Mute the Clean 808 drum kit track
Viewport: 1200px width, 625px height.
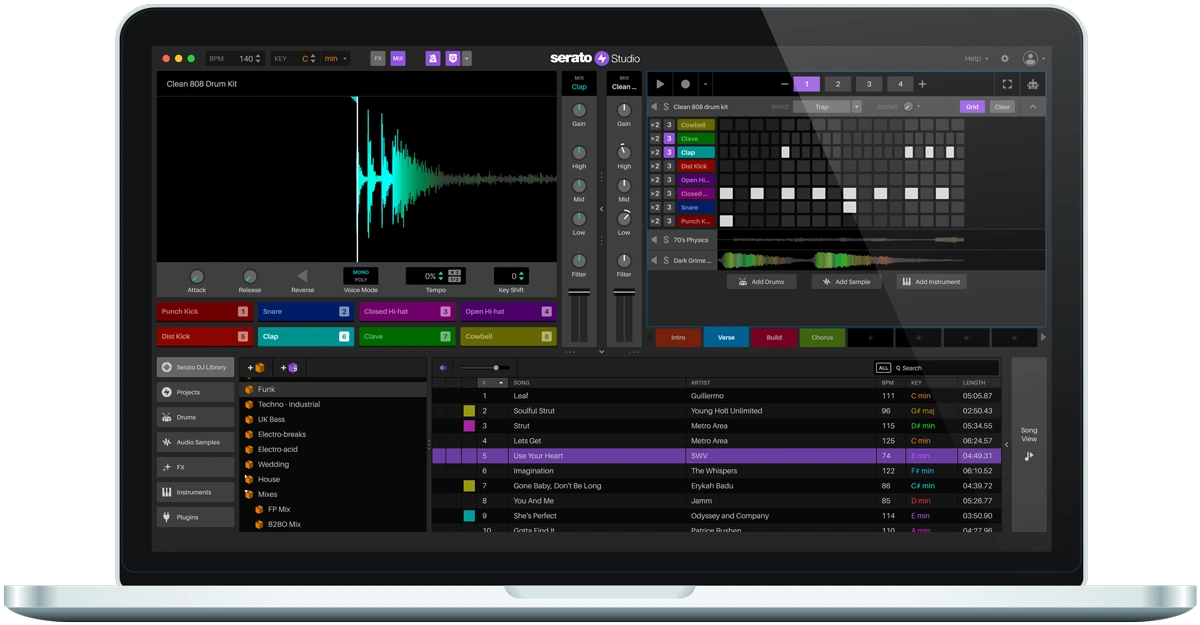(654, 106)
